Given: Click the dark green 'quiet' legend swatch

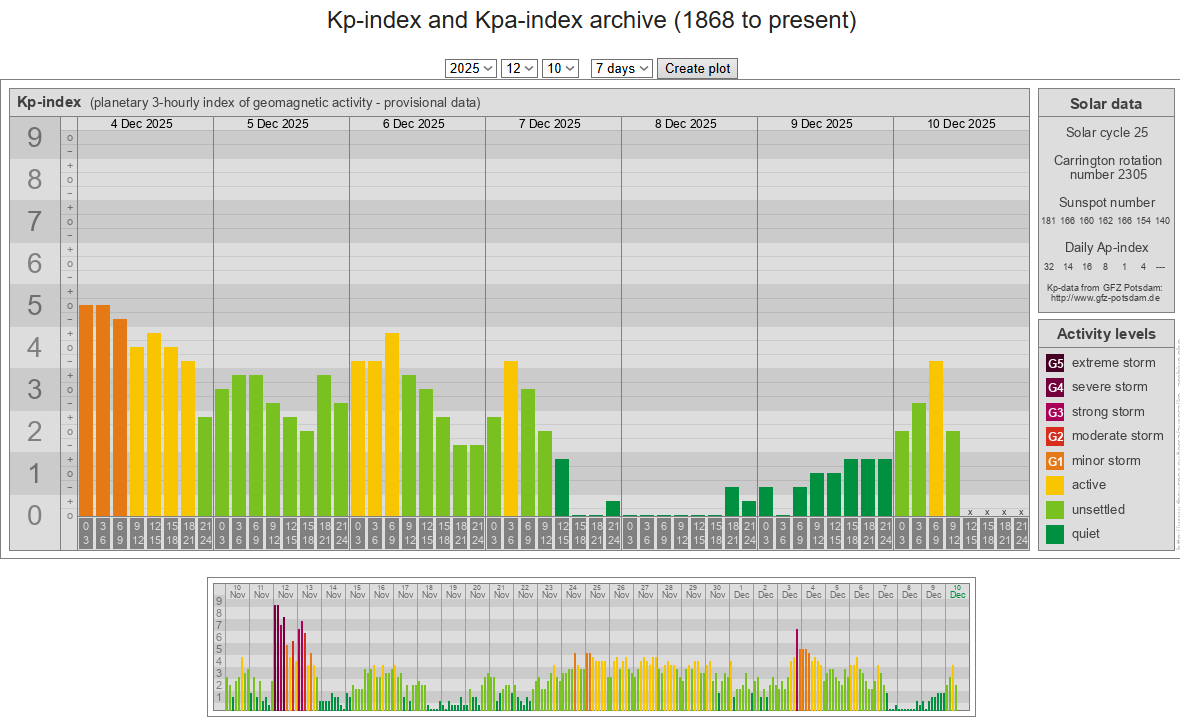Looking at the screenshot, I should 1055,534.
